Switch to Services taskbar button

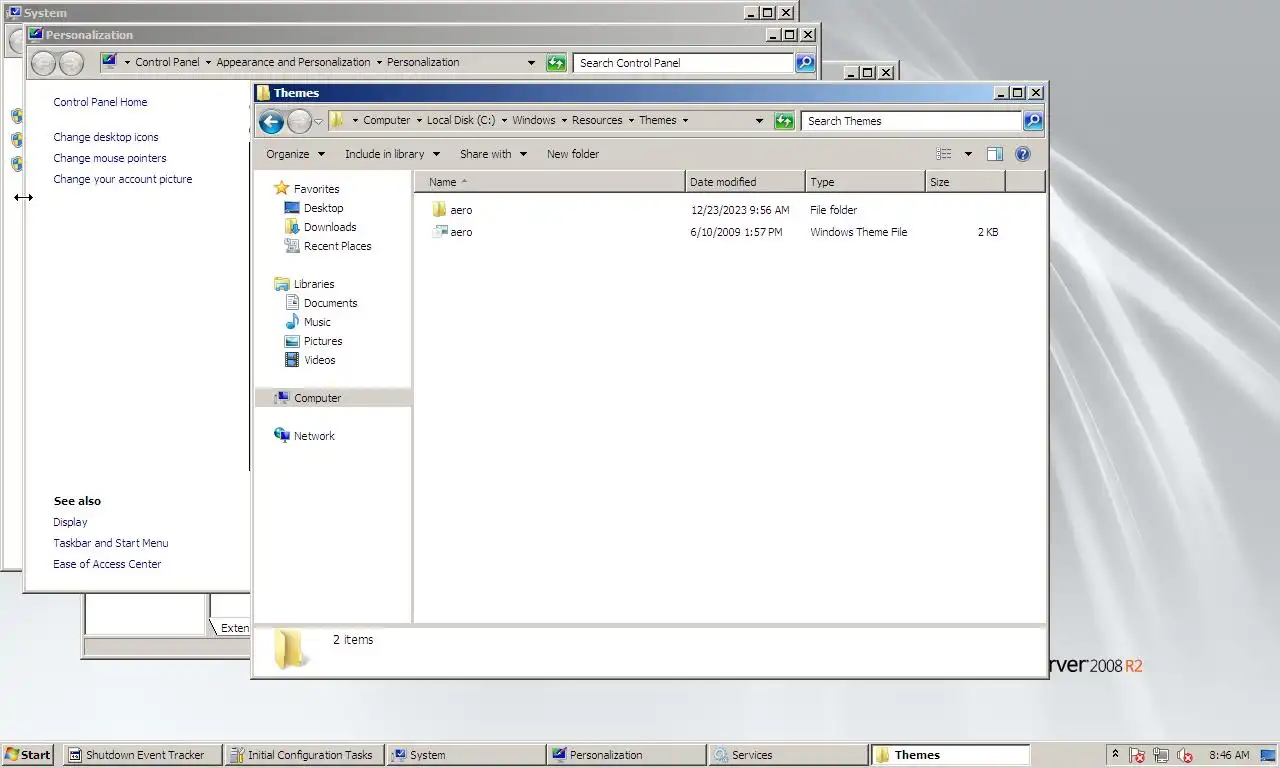click(788, 755)
